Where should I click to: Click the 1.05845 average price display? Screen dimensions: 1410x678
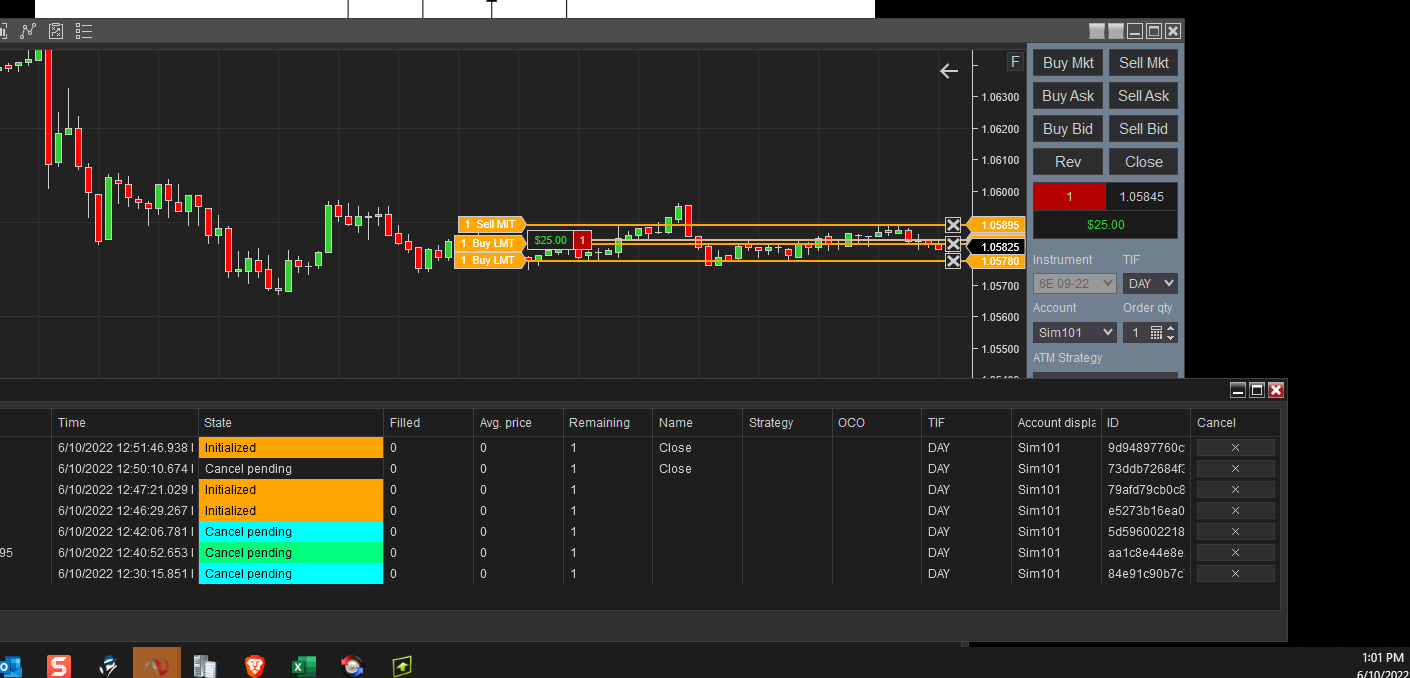(x=1141, y=197)
